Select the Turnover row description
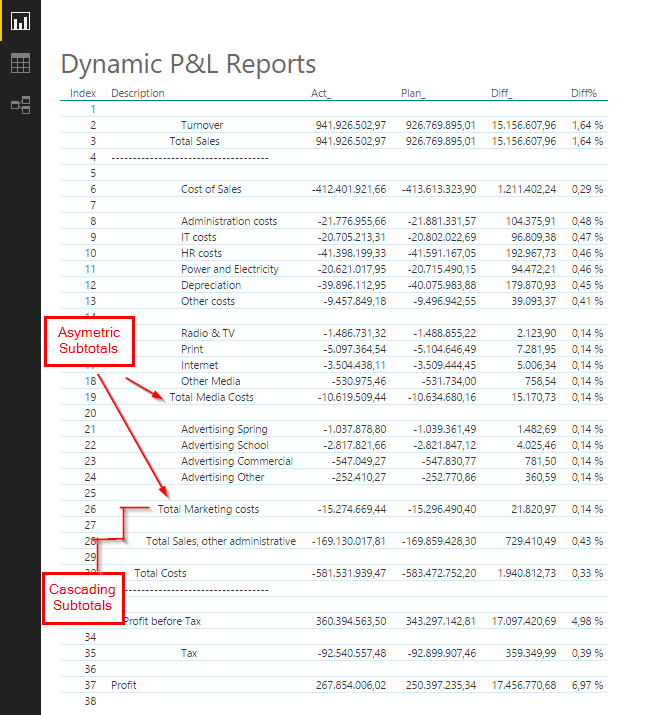Image resolution: width=647 pixels, height=715 pixels. coord(202,125)
